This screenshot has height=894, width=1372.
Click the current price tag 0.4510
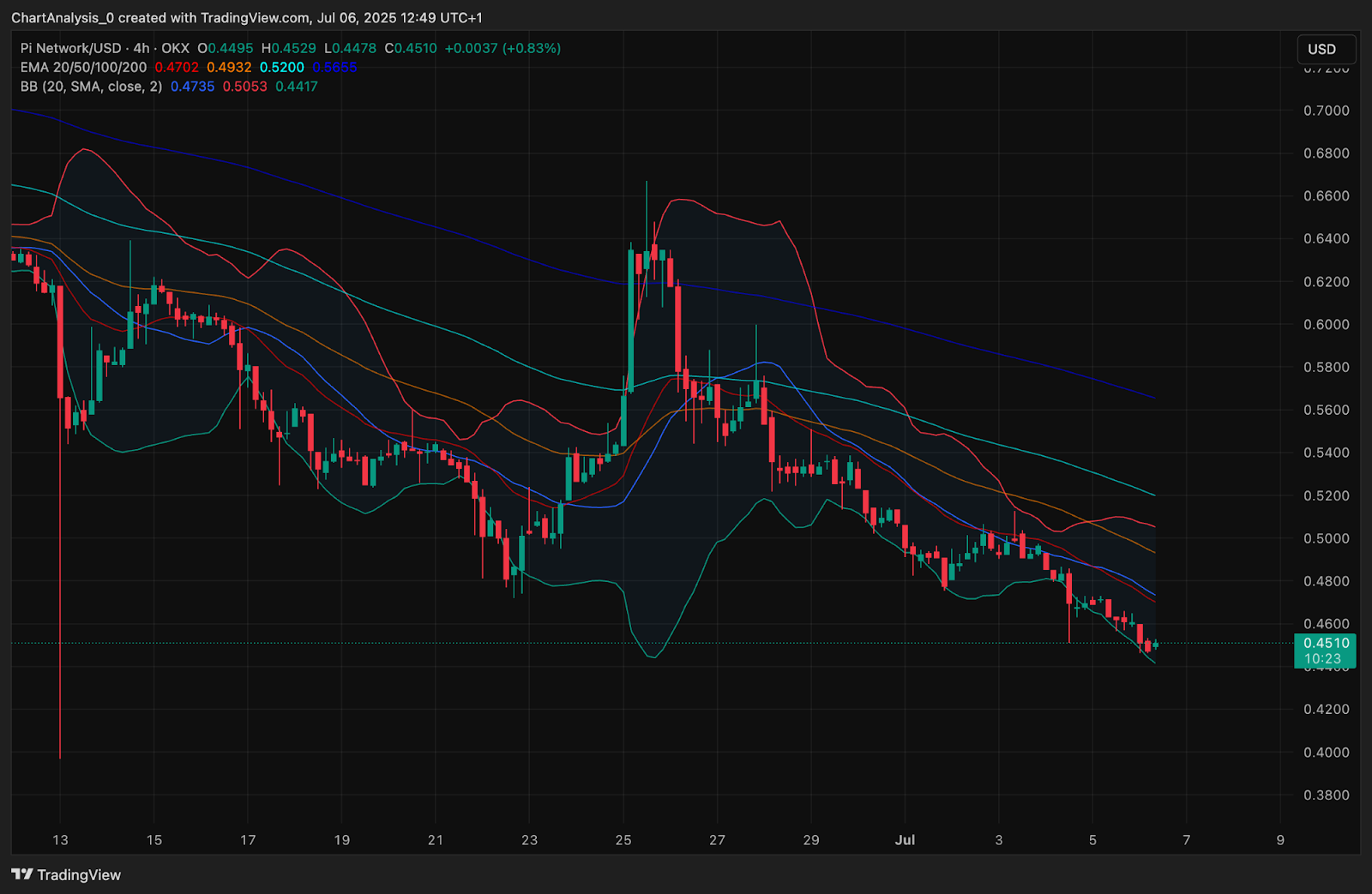pos(1326,643)
